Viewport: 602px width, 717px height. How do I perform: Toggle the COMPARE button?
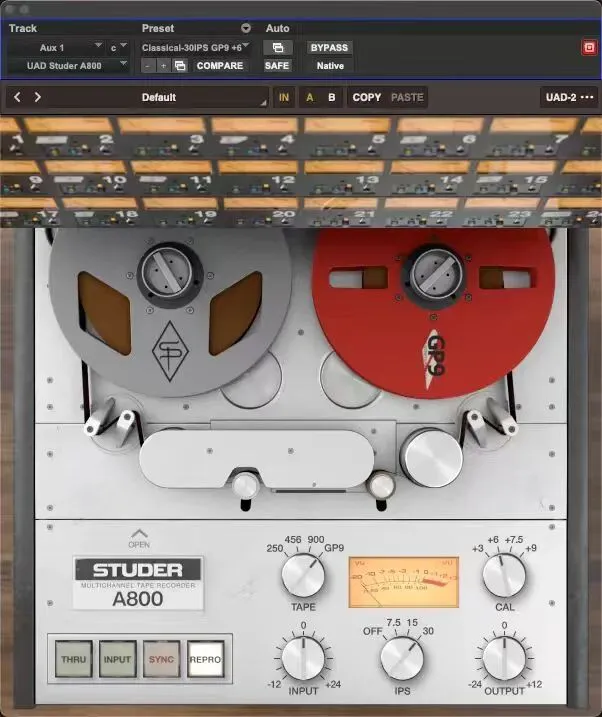tap(220, 66)
